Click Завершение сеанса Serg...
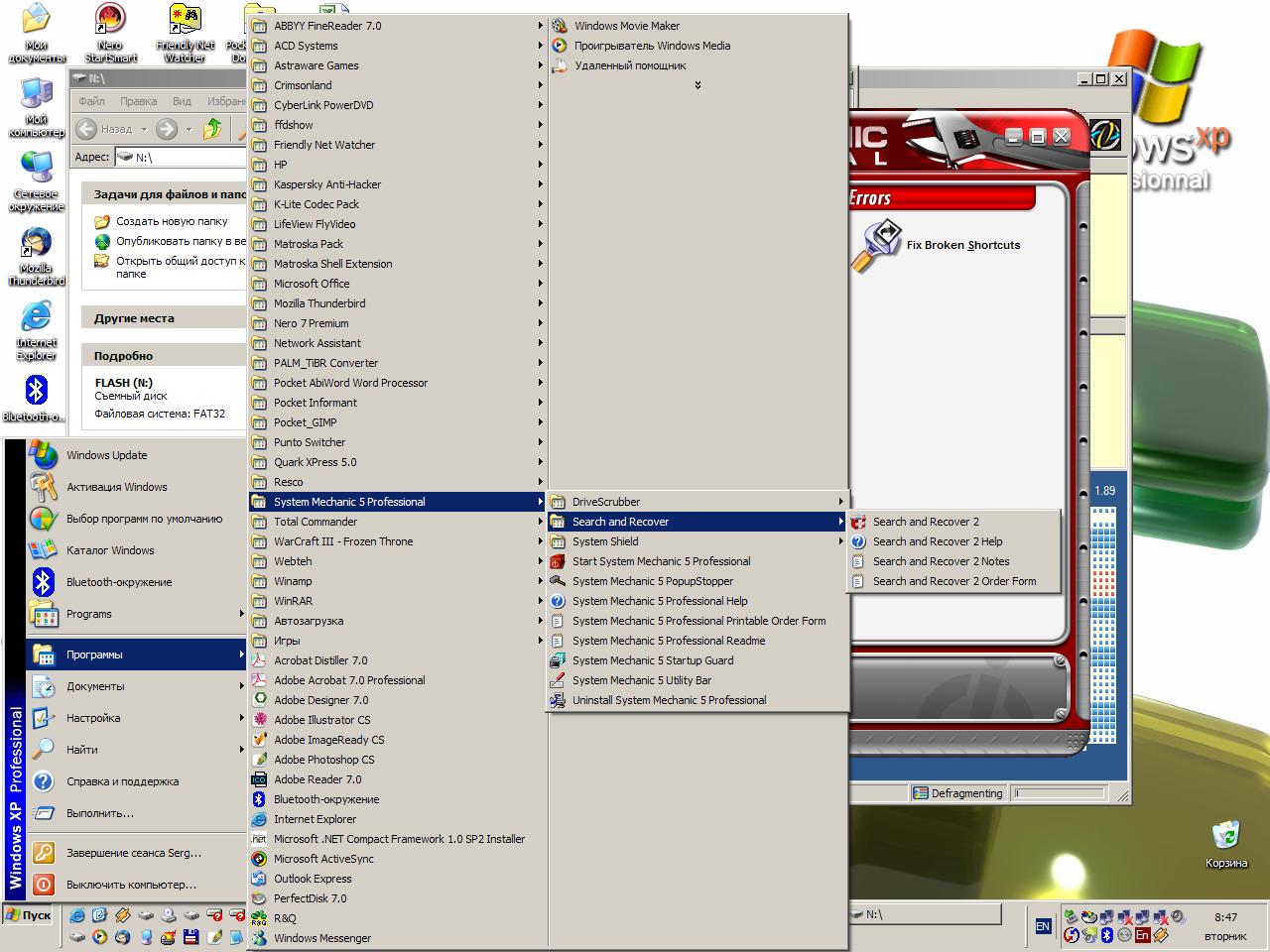 (x=137, y=853)
